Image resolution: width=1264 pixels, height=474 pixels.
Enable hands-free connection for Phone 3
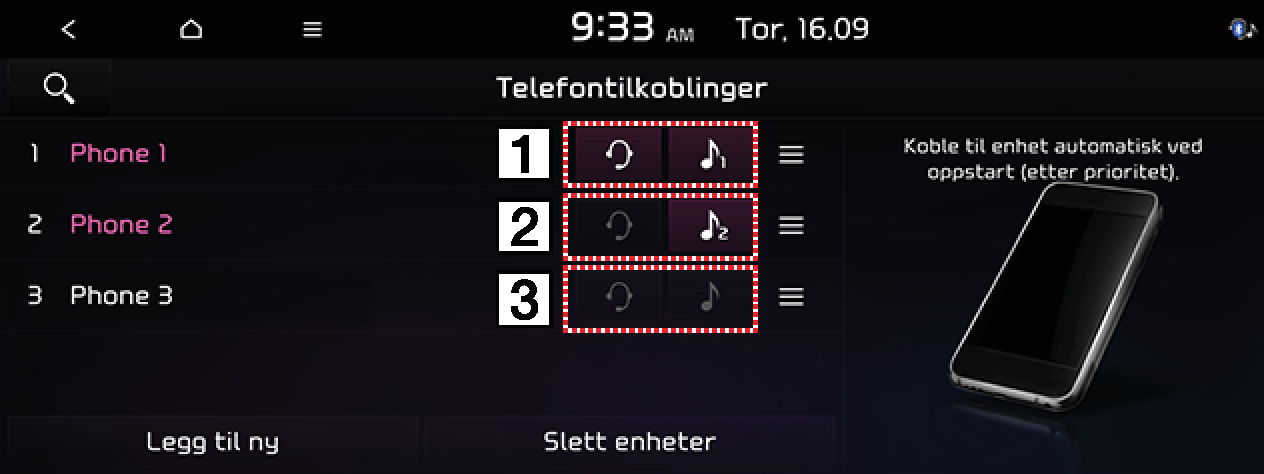(618, 297)
